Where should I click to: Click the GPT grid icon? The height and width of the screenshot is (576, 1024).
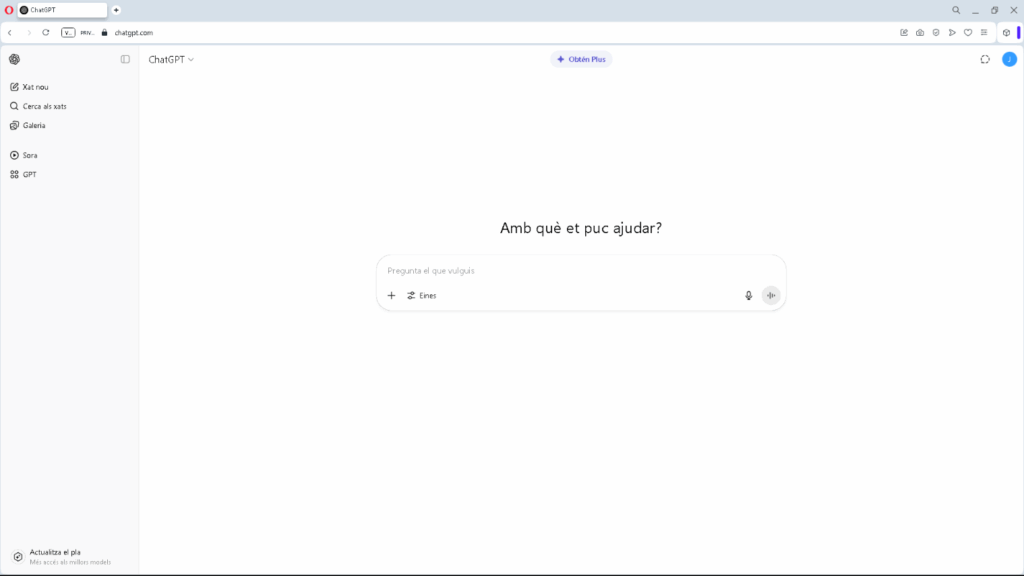click(14, 174)
